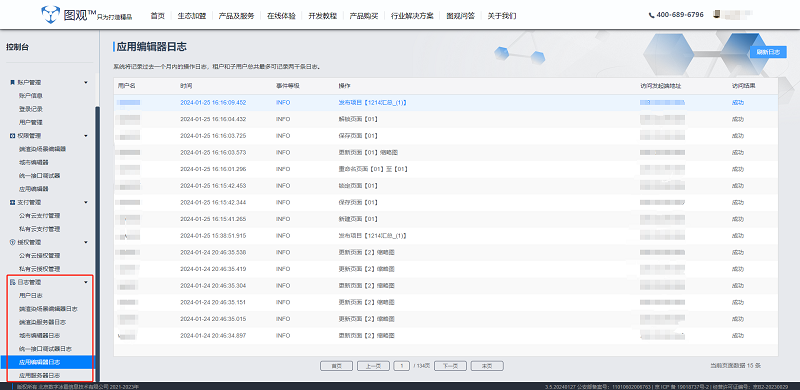Click the 支付管理 section icon
Image resolution: width=800 pixels, height=390 pixels.
(x=13, y=203)
